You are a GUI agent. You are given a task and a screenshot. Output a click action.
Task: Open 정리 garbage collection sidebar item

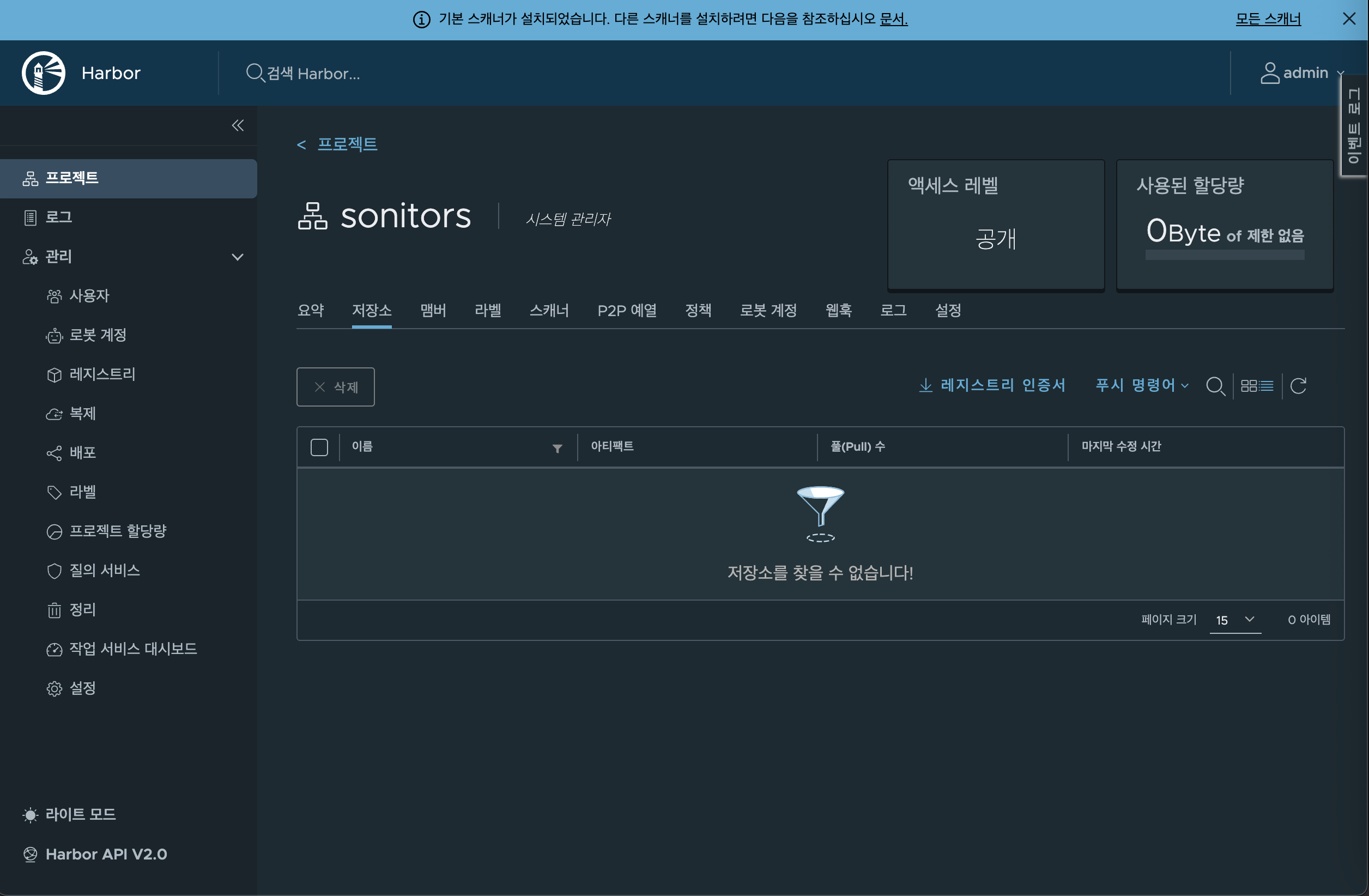pyautogui.click(x=82, y=610)
